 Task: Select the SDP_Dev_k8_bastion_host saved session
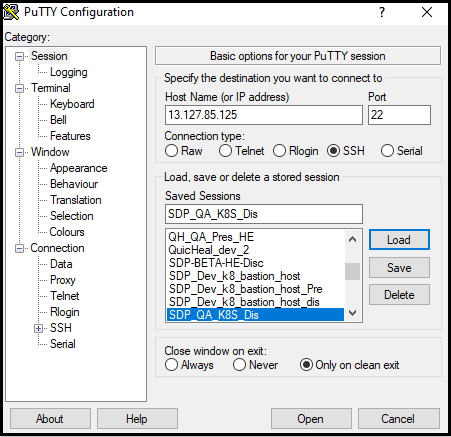255,276
